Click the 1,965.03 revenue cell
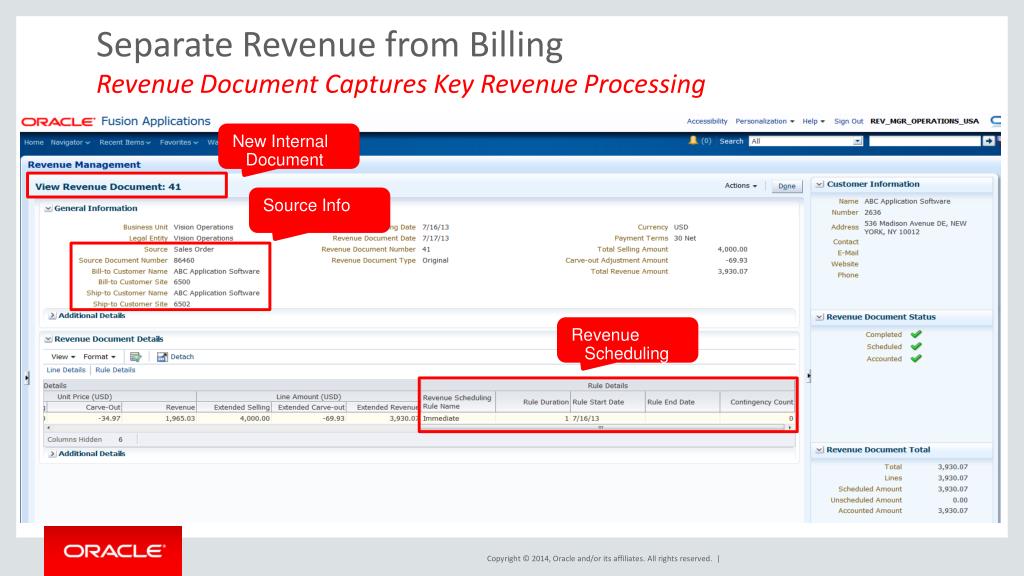This screenshot has width=1024, height=576. 180,419
